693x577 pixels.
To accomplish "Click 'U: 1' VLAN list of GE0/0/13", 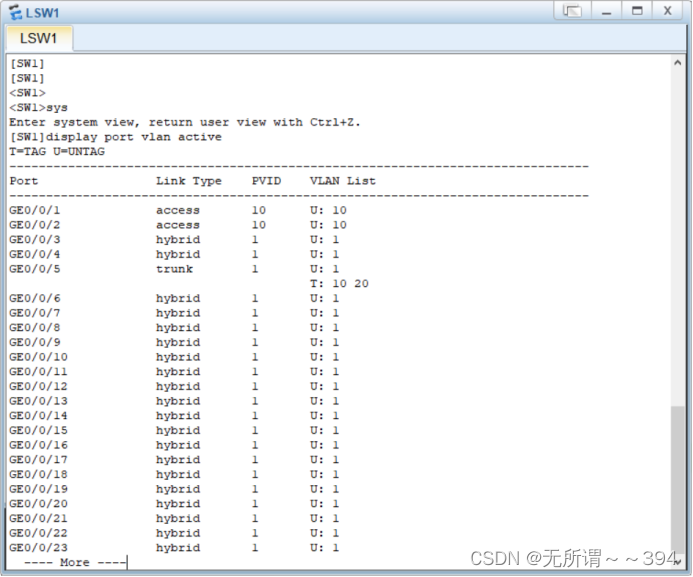I will click(x=325, y=401).
